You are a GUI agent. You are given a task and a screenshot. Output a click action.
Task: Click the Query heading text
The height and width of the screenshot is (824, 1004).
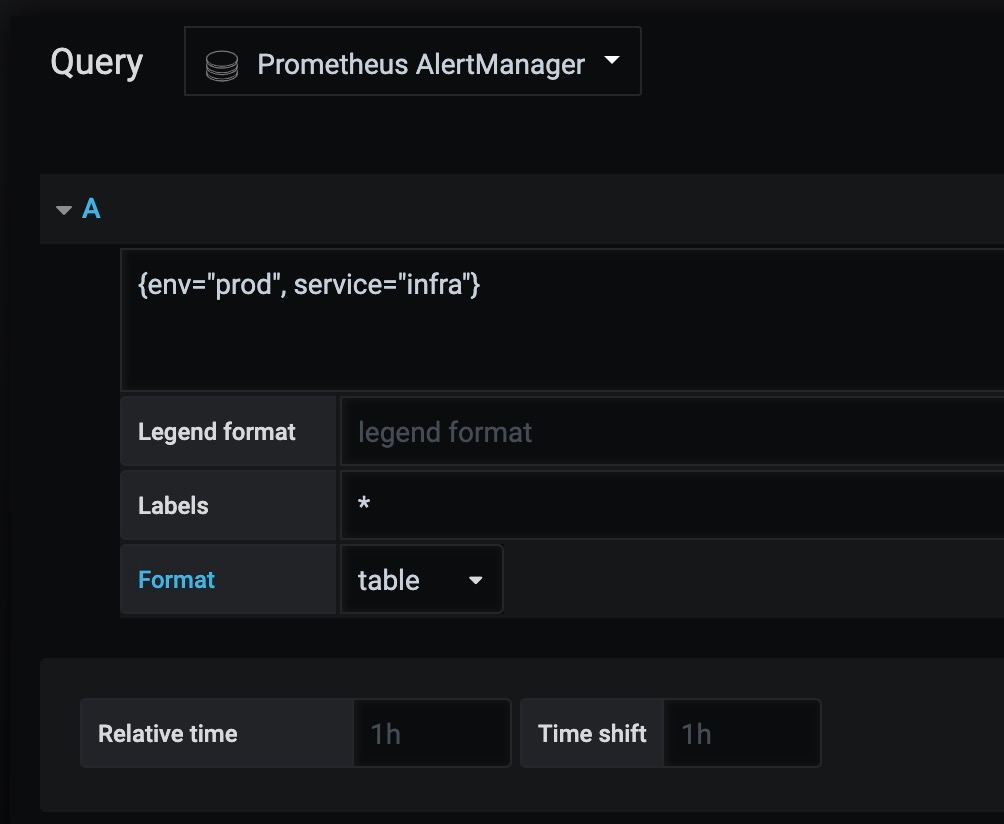click(97, 63)
